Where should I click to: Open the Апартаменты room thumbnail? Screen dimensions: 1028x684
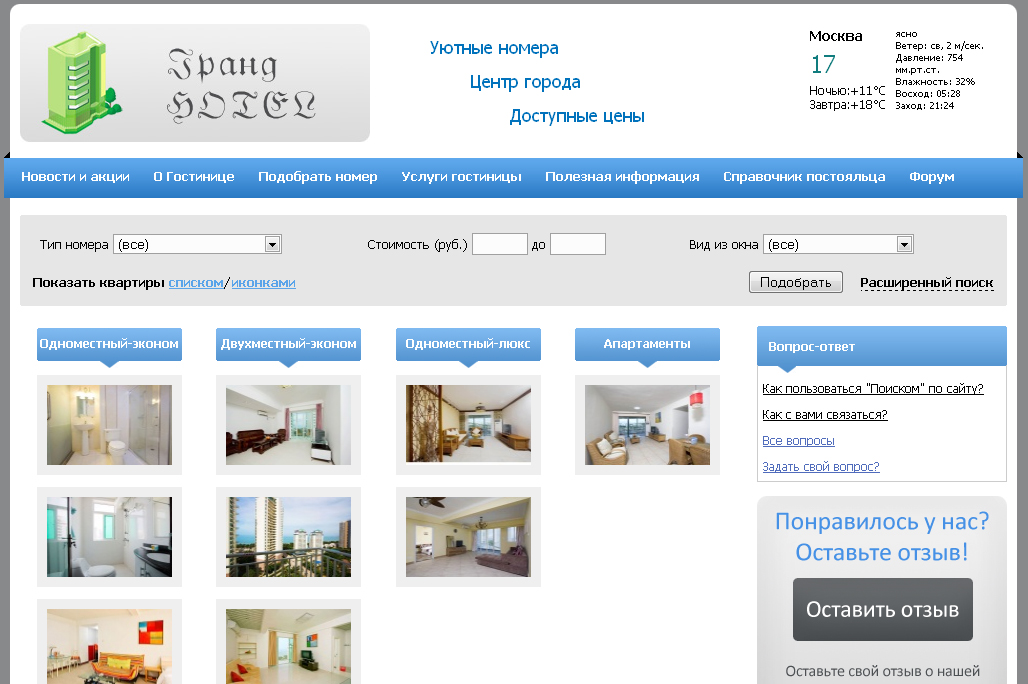pos(647,425)
